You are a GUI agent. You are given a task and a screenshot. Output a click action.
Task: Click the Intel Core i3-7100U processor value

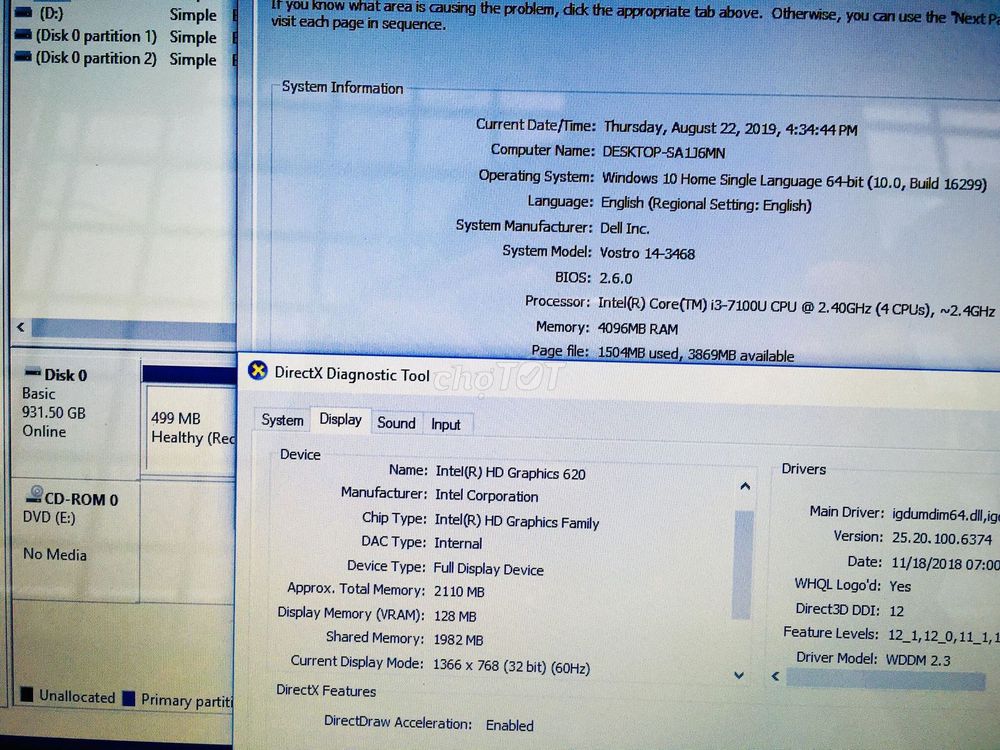[x=797, y=306]
